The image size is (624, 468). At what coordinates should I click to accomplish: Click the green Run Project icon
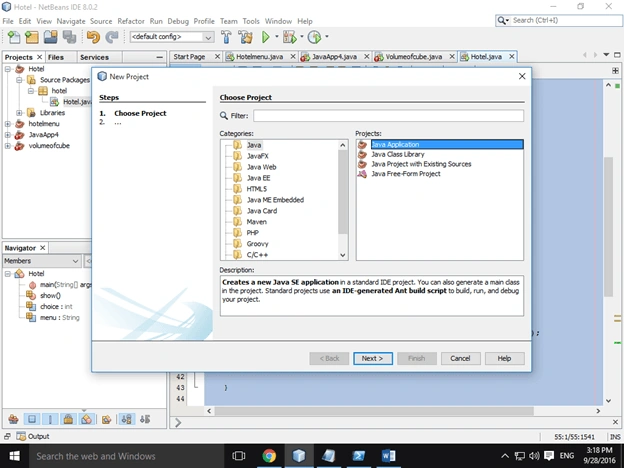[x=265, y=37]
